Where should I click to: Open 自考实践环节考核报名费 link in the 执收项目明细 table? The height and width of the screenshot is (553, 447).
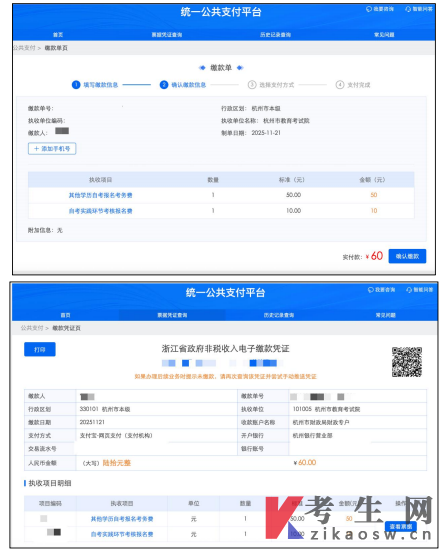point(122,534)
